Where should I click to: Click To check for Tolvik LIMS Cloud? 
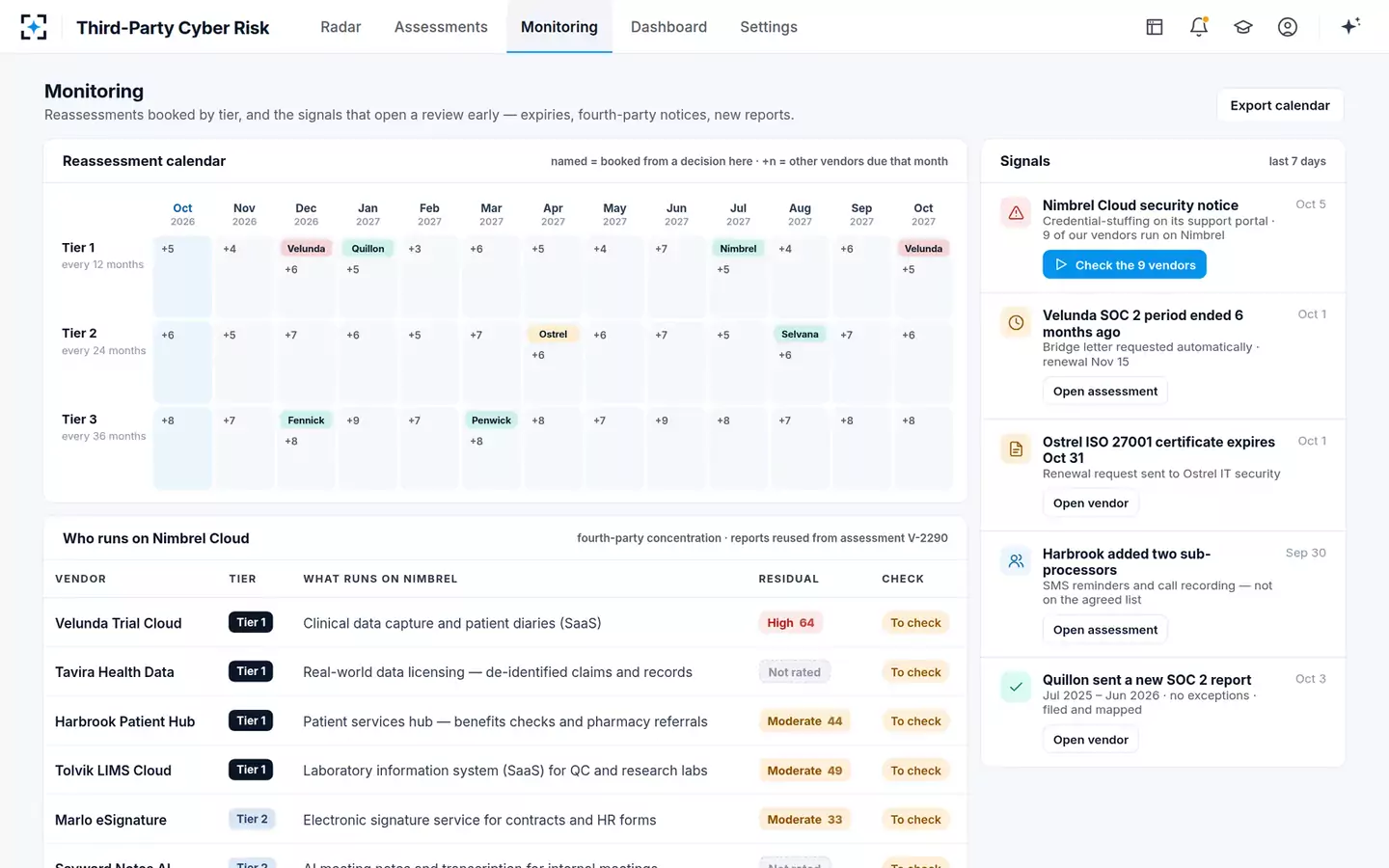(x=915, y=771)
